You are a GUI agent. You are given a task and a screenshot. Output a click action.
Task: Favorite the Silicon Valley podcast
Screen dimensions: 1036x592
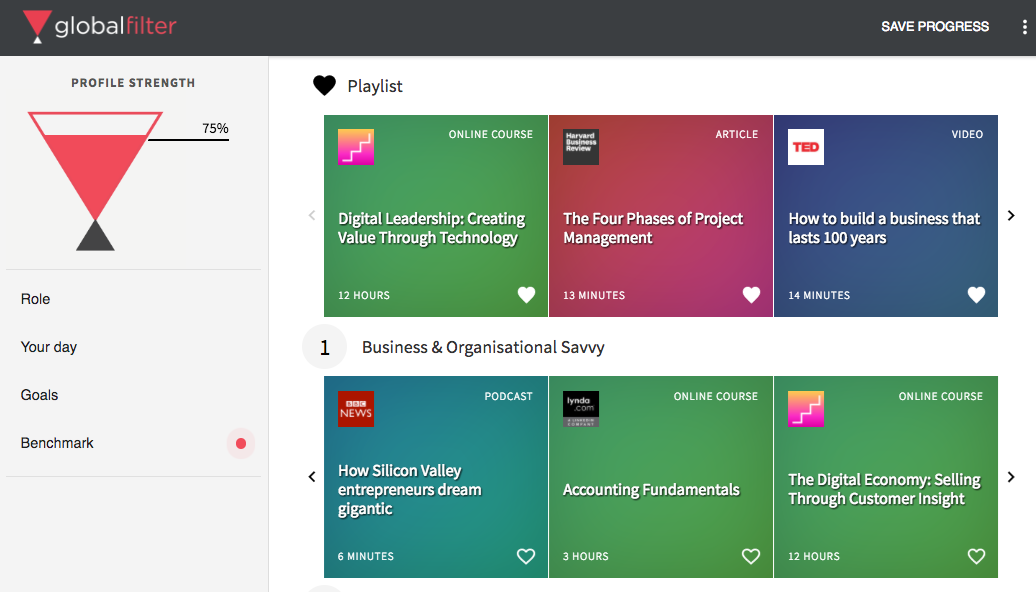pyautogui.click(x=526, y=556)
